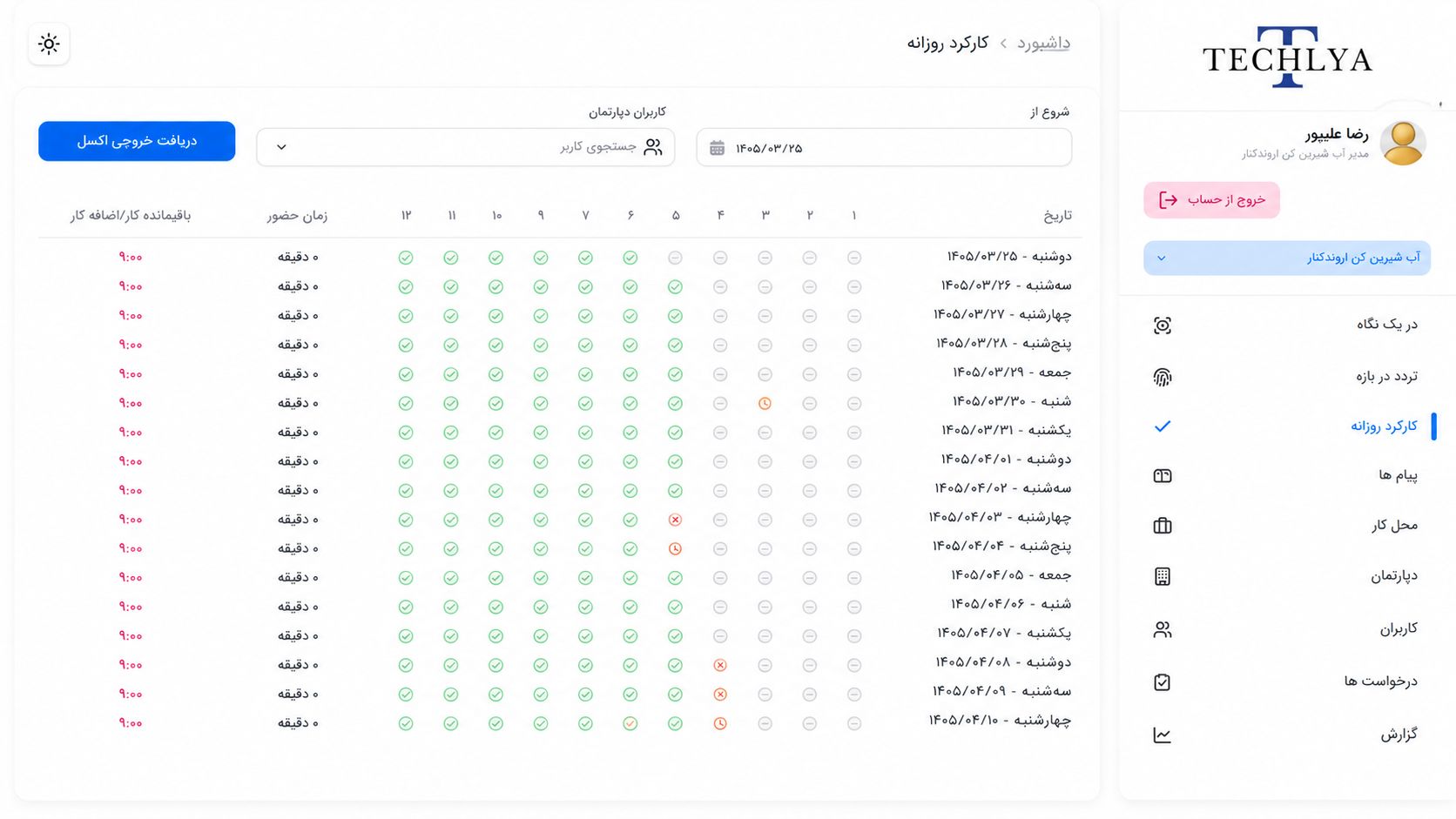Click the chart icon beside گزارش

(x=1163, y=735)
